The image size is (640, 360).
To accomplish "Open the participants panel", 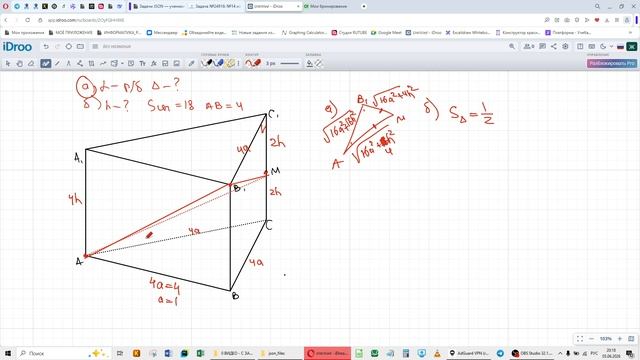I will point(529,47).
